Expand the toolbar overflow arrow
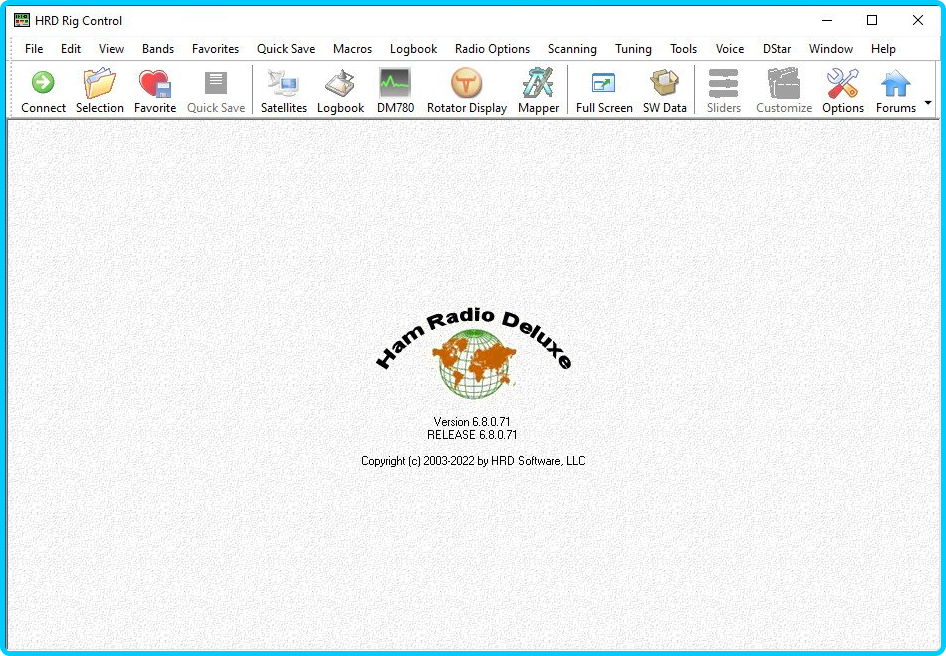946x656 pixels. point(928,103)
